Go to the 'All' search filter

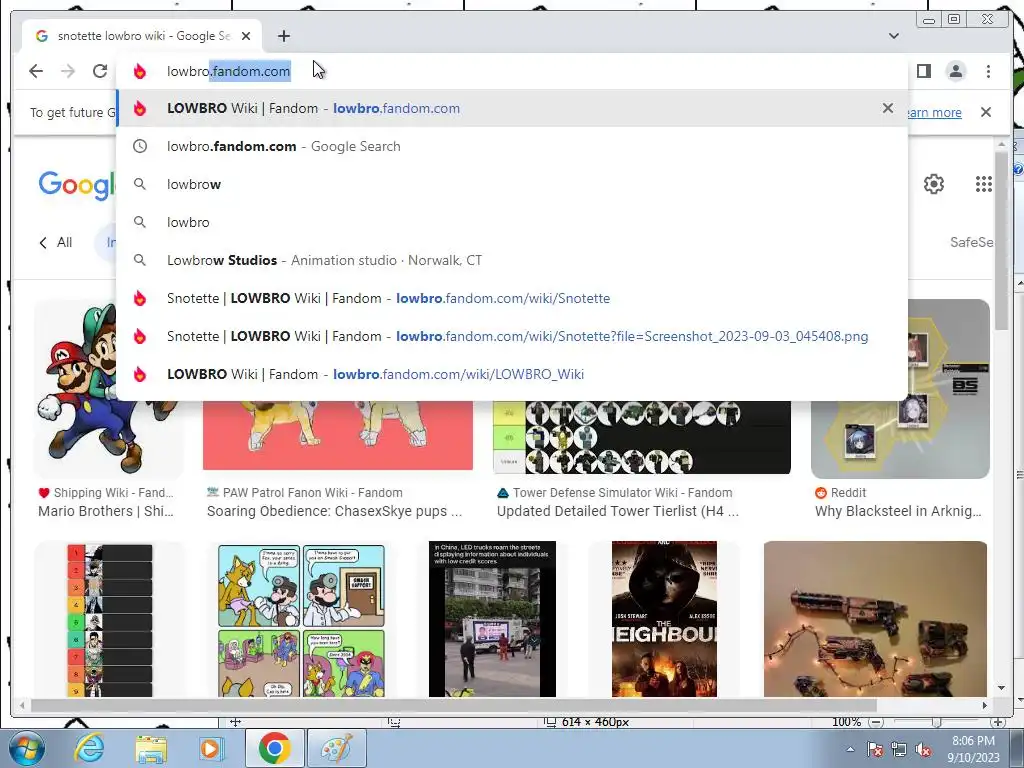click(56, 242)
